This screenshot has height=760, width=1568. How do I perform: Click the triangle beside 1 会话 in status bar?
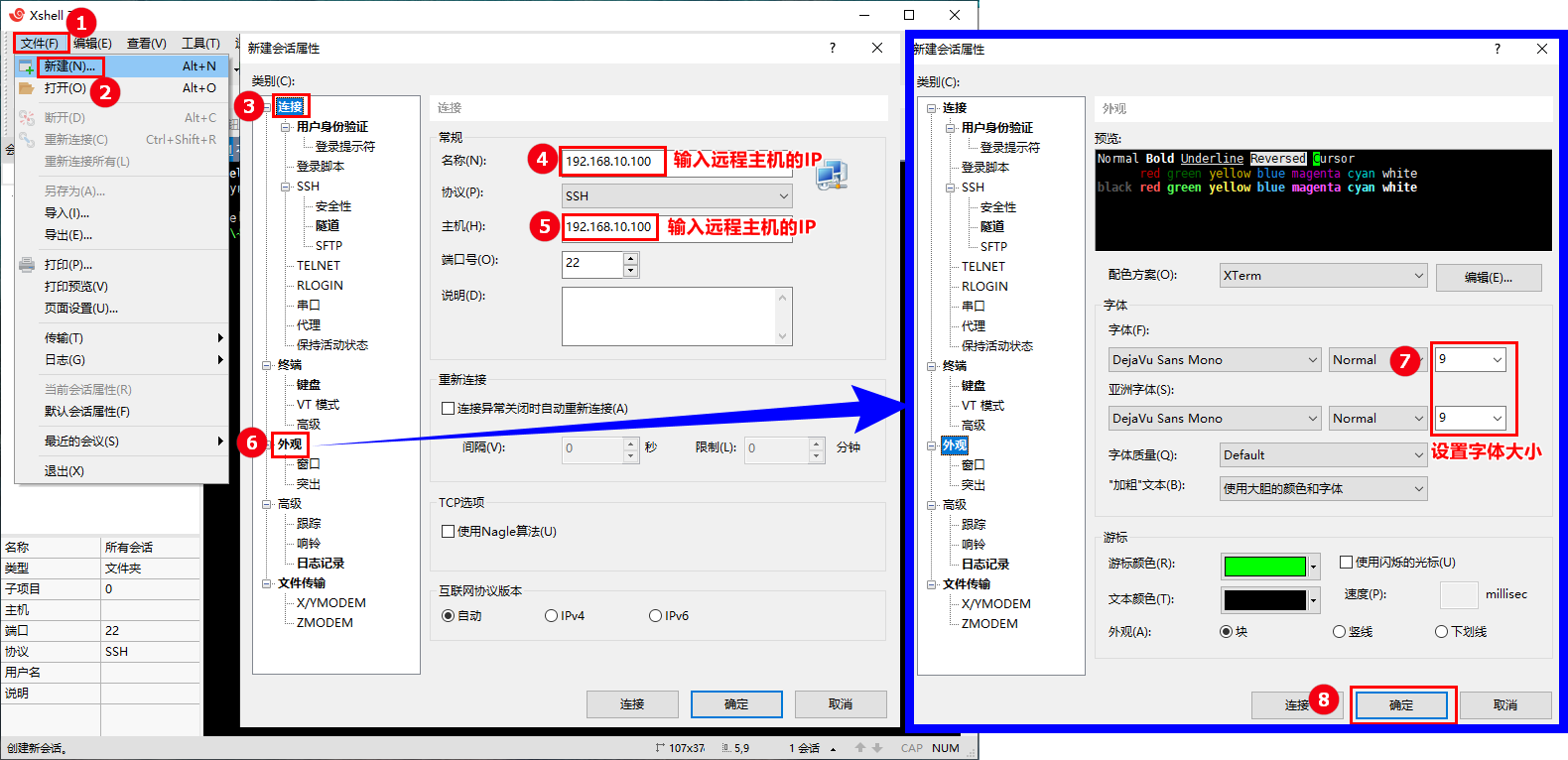tap(833, 749)
